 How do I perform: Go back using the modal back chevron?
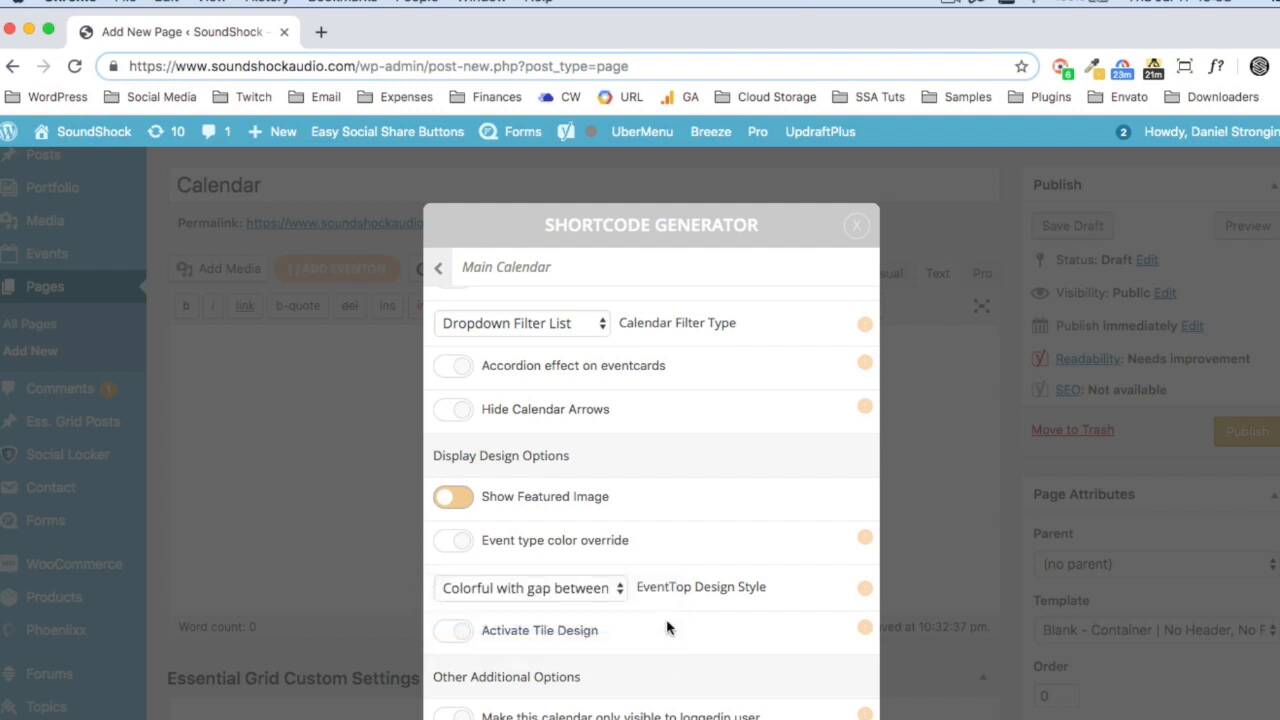(x=438, y=268)
